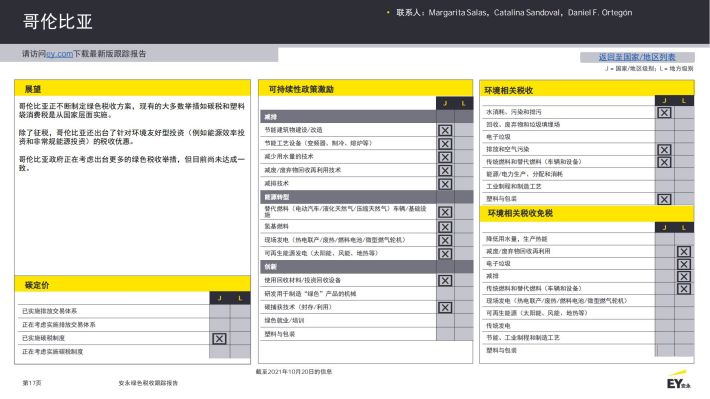Click 传统发电 row text

498,326
